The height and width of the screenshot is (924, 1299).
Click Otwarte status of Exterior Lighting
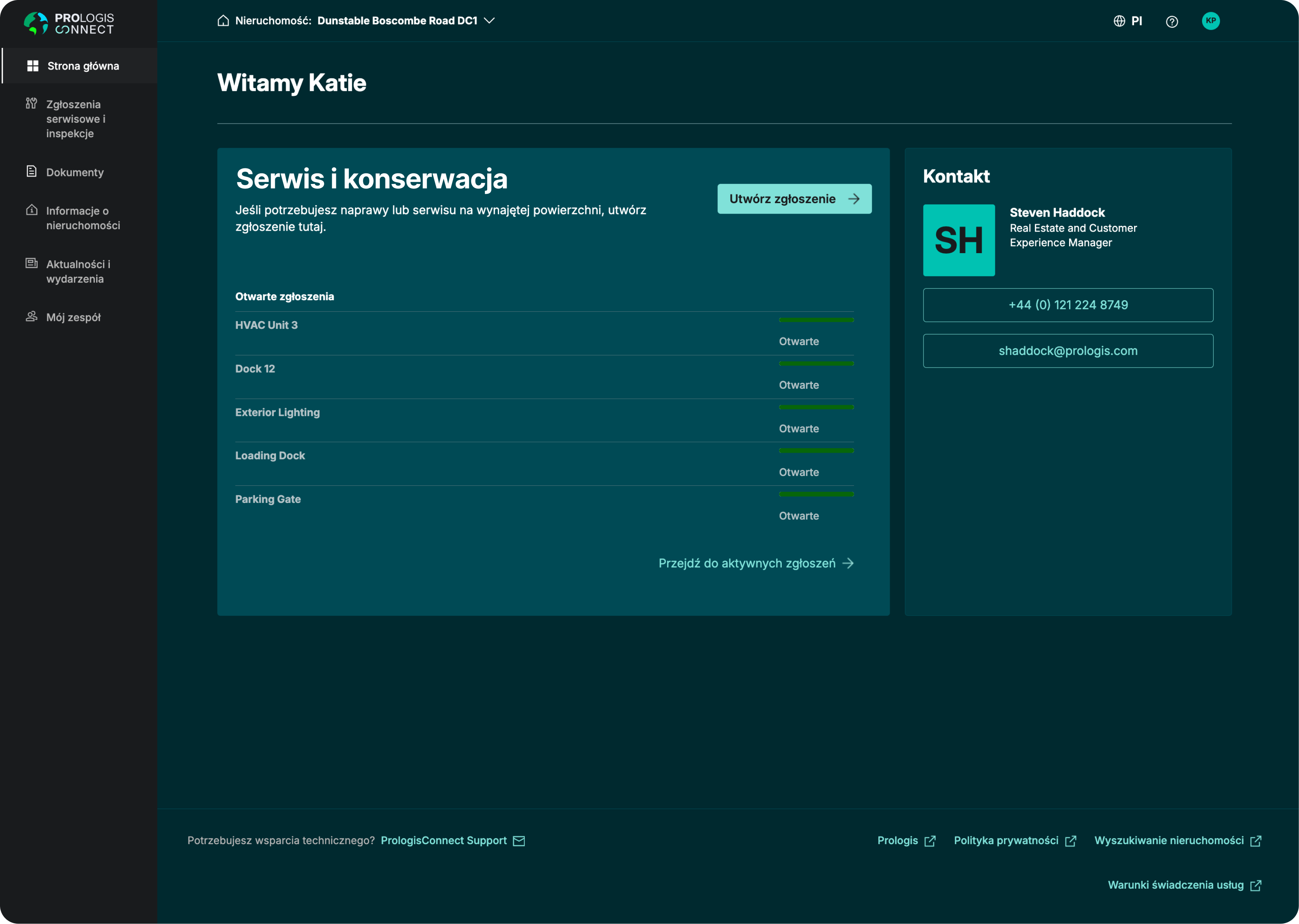(798, 428)
